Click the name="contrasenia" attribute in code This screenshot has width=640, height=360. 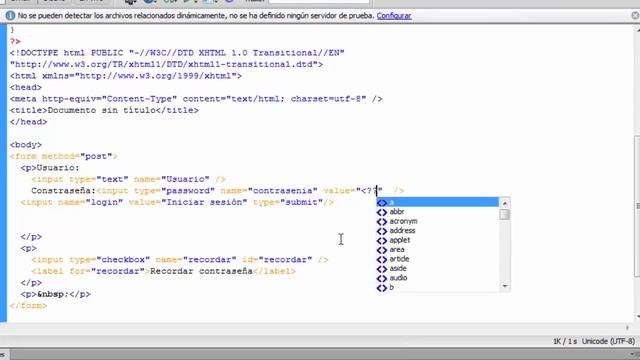coord(269,191)
